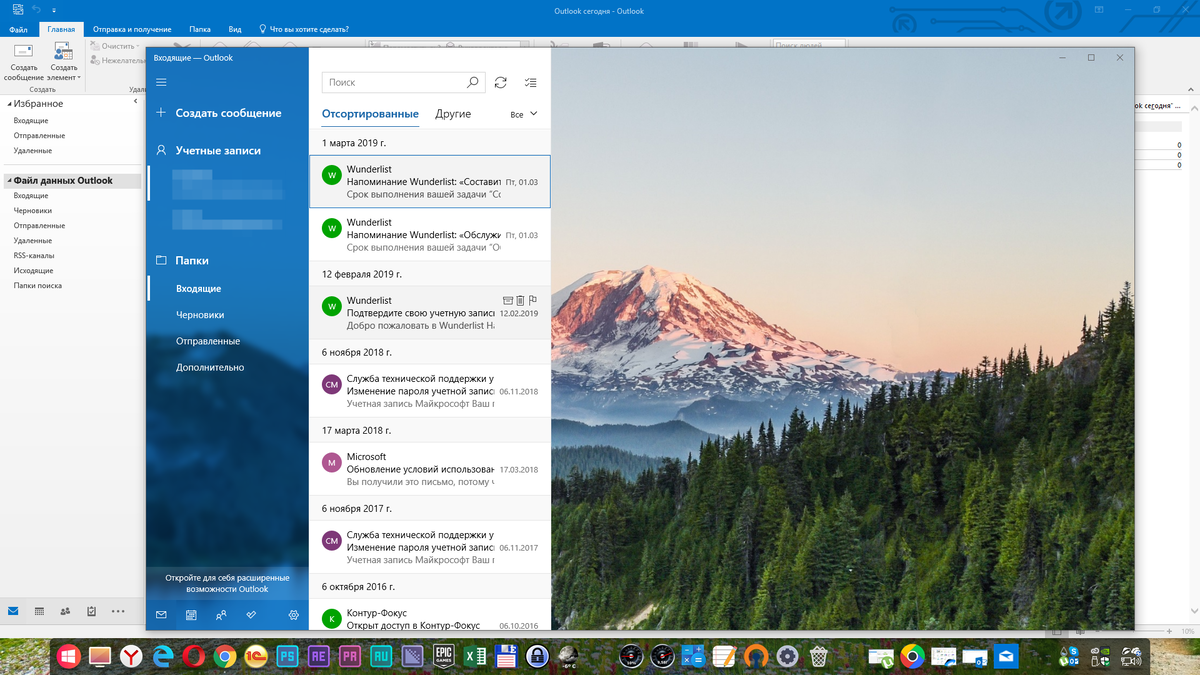Switch to the Отсортированные tab
This screenshot has width=1200, height=675.
point(370,114)
